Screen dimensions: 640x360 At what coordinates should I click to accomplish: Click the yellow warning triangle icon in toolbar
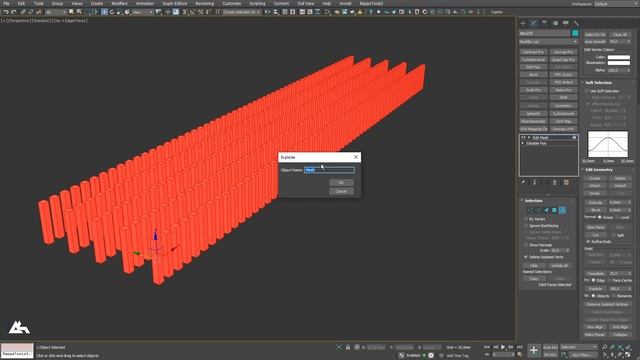pyautogui.click(x=360, y=12)
